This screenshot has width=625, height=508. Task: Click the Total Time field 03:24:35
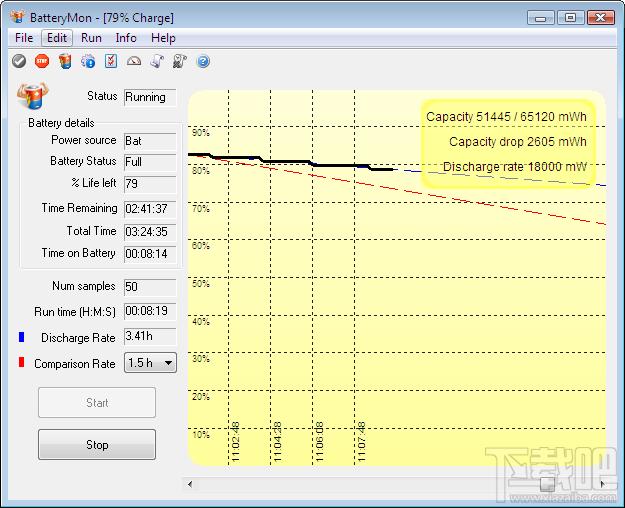coord(150,232)
